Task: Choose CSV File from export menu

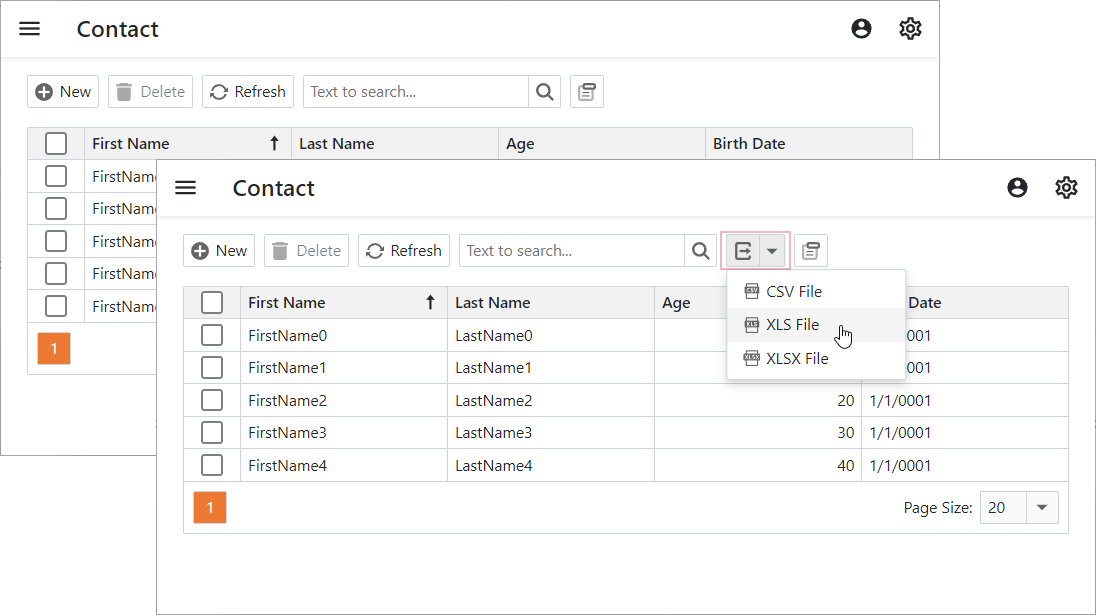Action: [816, 291]
